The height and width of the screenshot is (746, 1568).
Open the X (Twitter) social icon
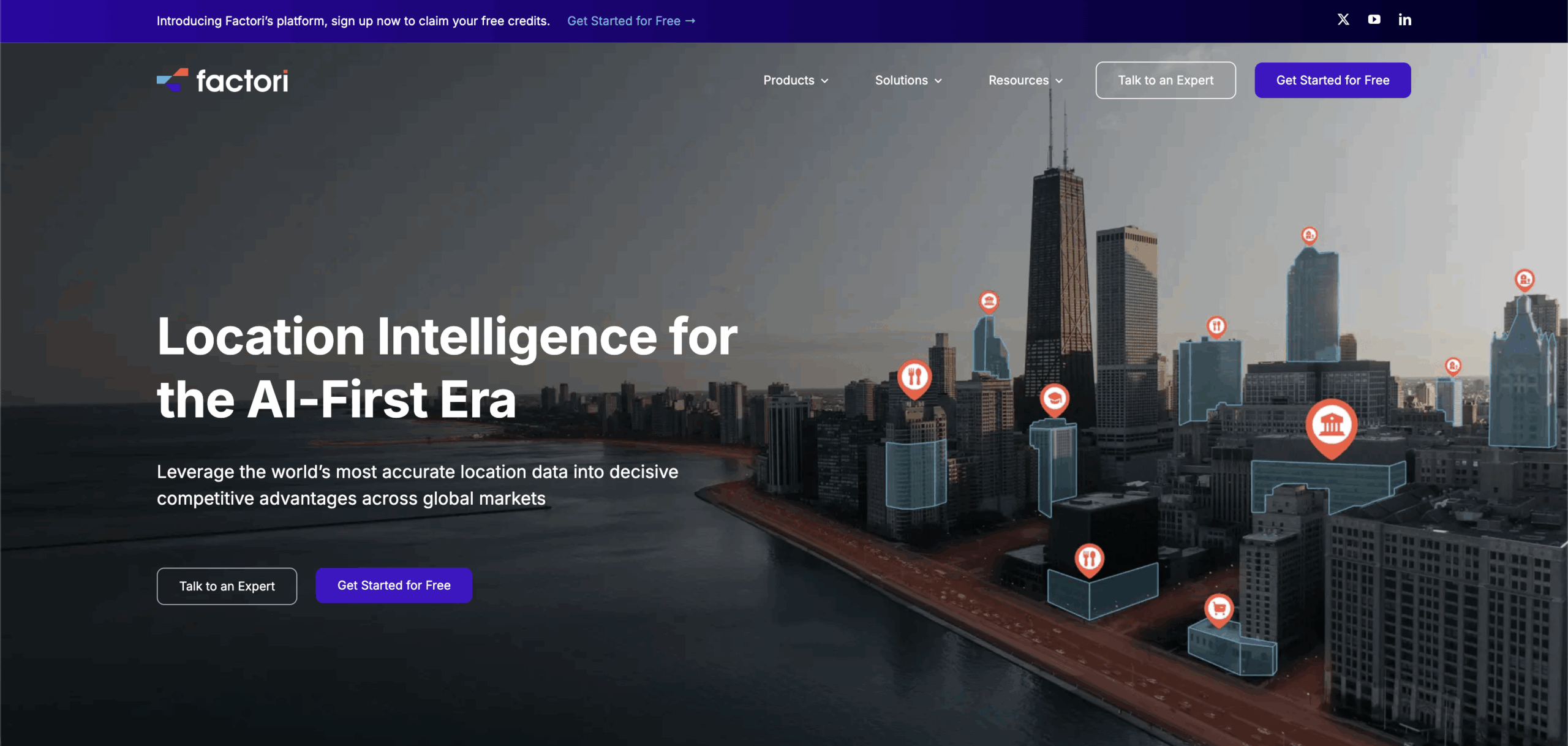click(1343, 20)
